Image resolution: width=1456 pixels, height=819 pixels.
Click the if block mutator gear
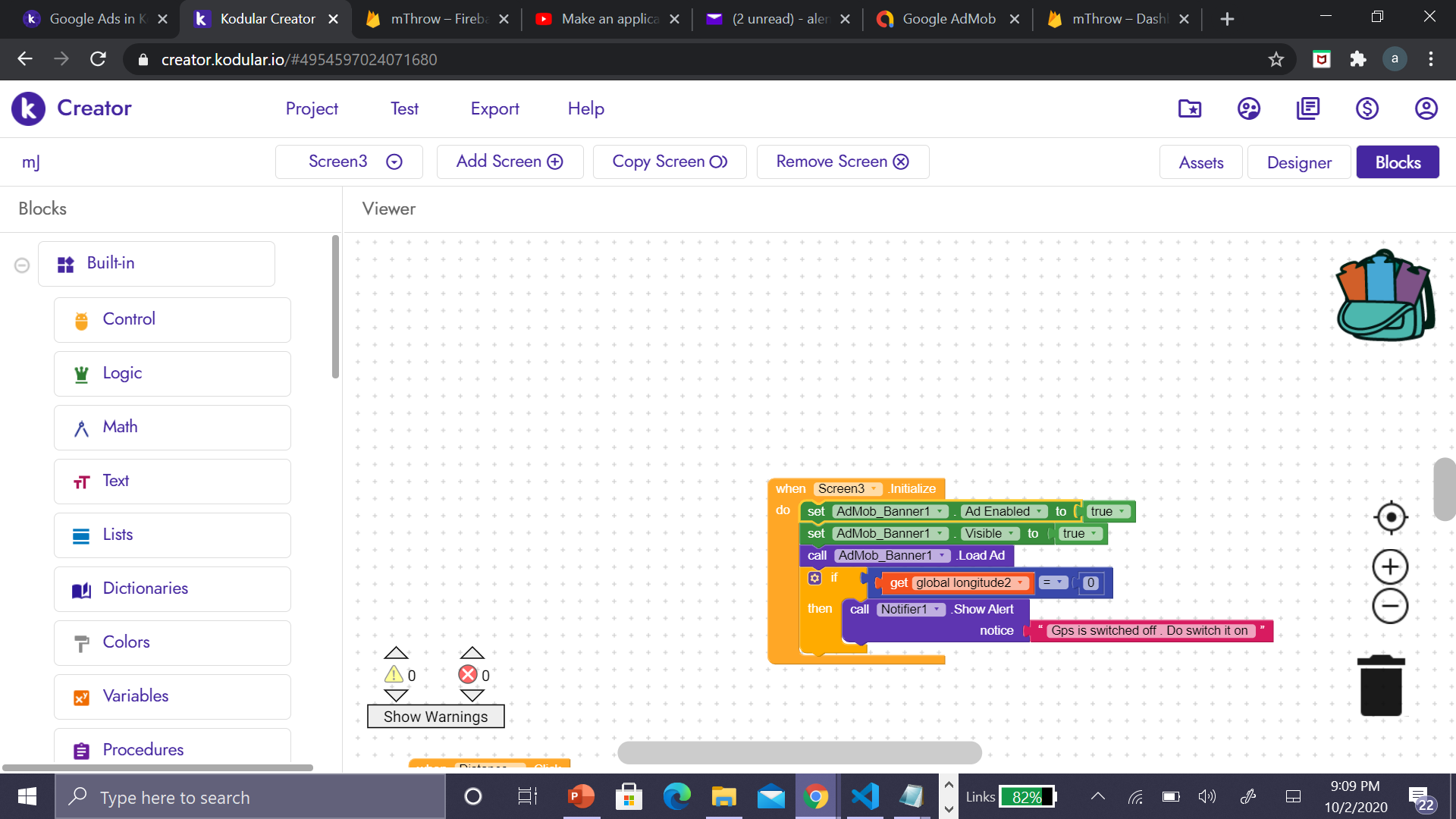pos(814,579)
